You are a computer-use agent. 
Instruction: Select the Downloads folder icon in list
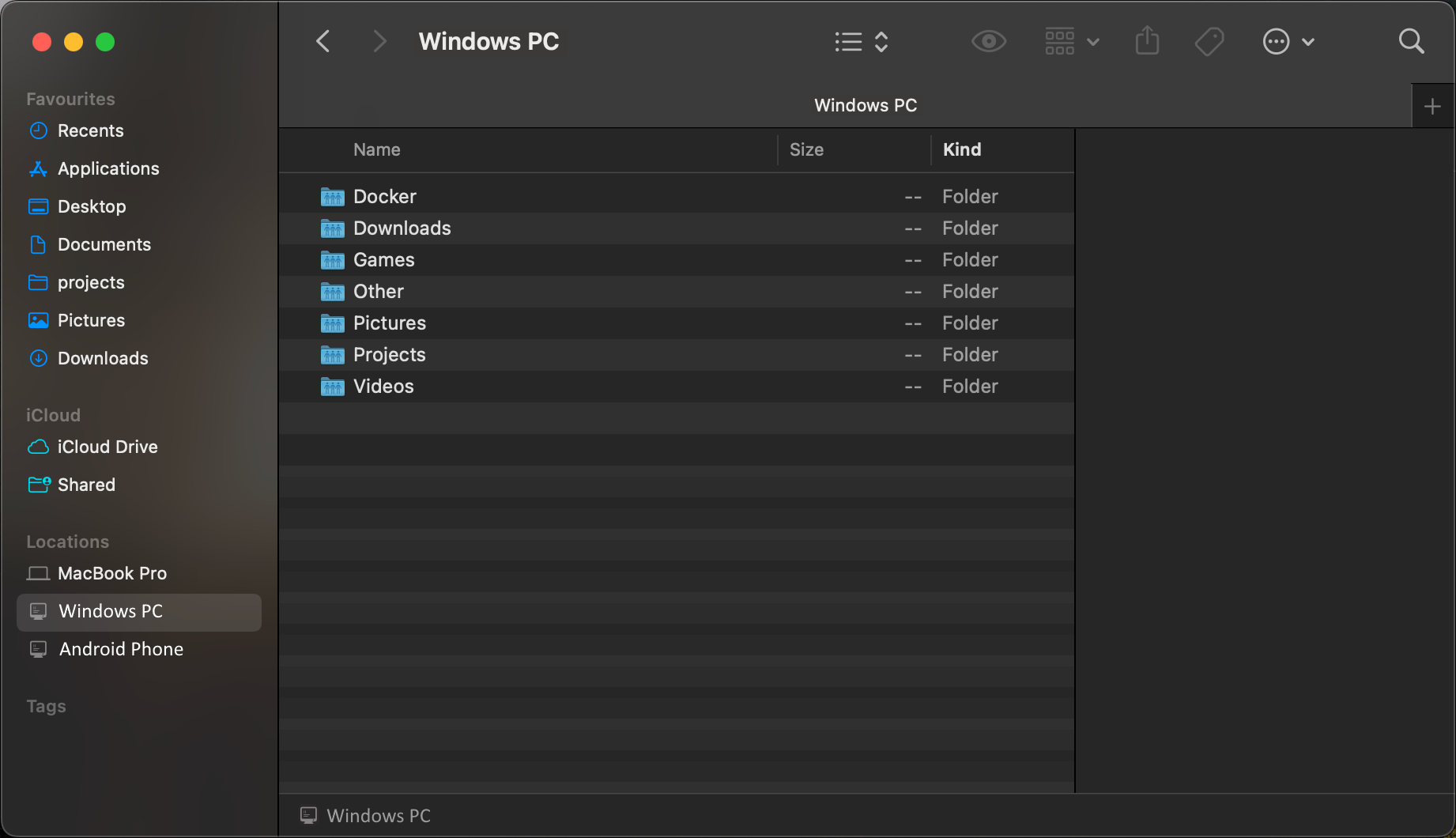click(x=332, y=228)
